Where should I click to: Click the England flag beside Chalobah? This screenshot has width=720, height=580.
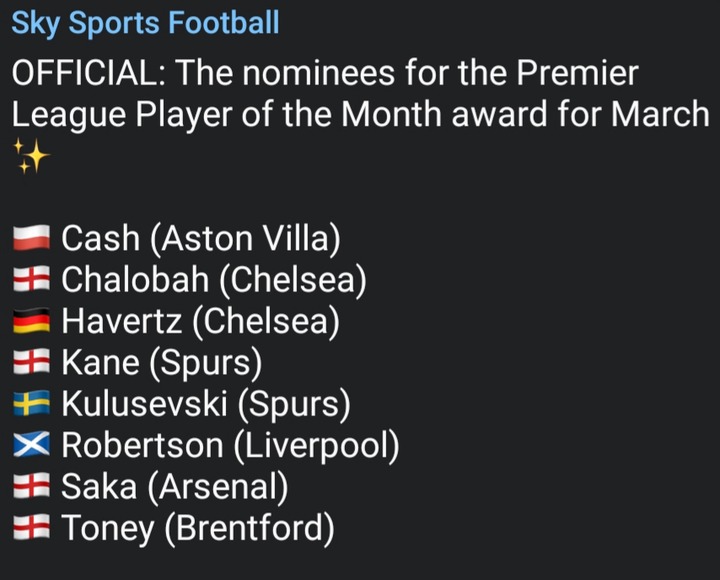pyautogui.click(x=31, y=279)
